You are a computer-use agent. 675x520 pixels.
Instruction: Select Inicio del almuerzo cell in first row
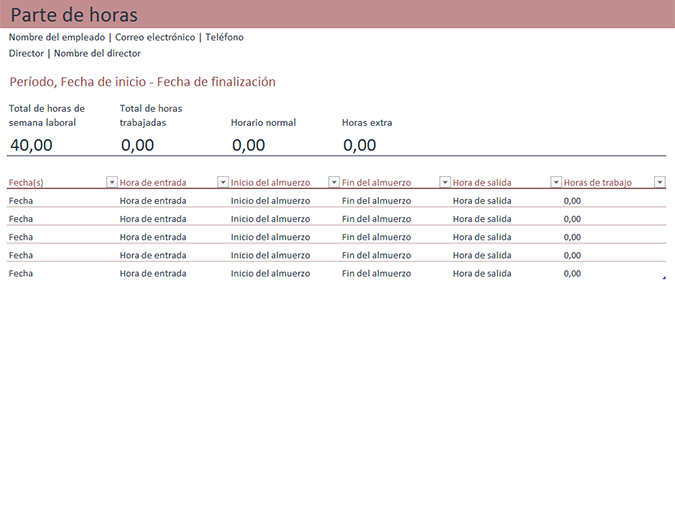[x=270, y=201]
